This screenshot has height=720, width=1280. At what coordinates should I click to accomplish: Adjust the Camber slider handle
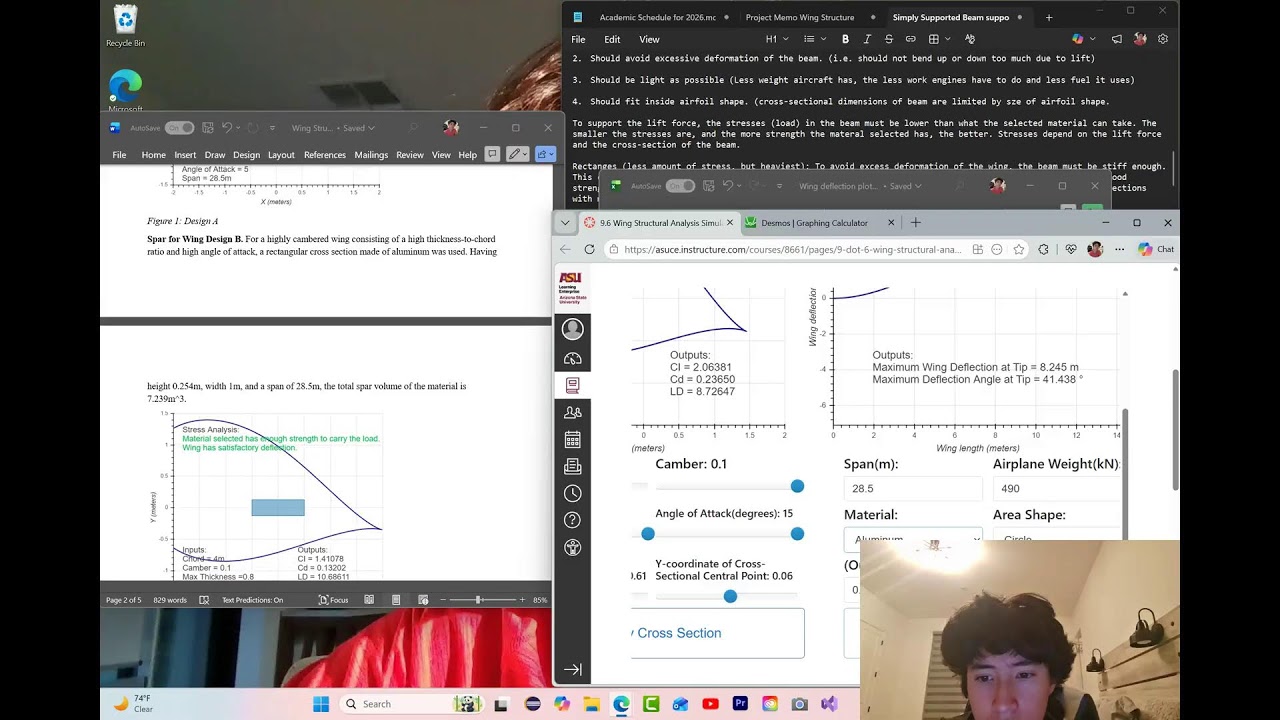tap(797, 486)
